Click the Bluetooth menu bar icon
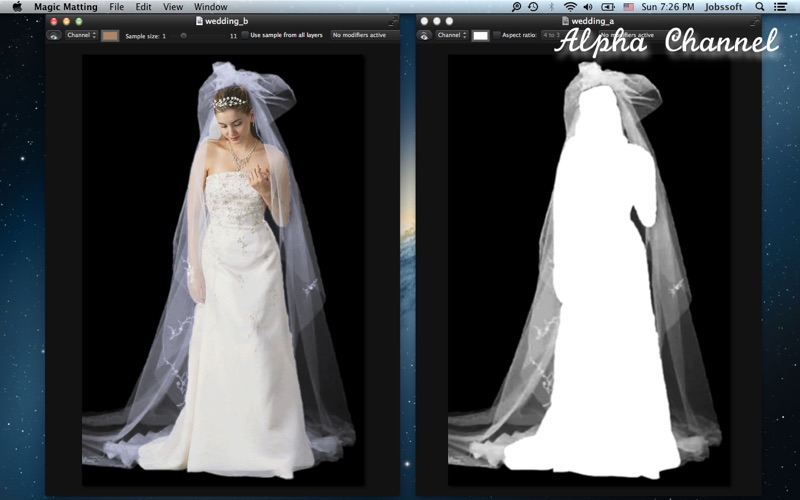This screenshot has width=800, height=500. click(552, 7)
